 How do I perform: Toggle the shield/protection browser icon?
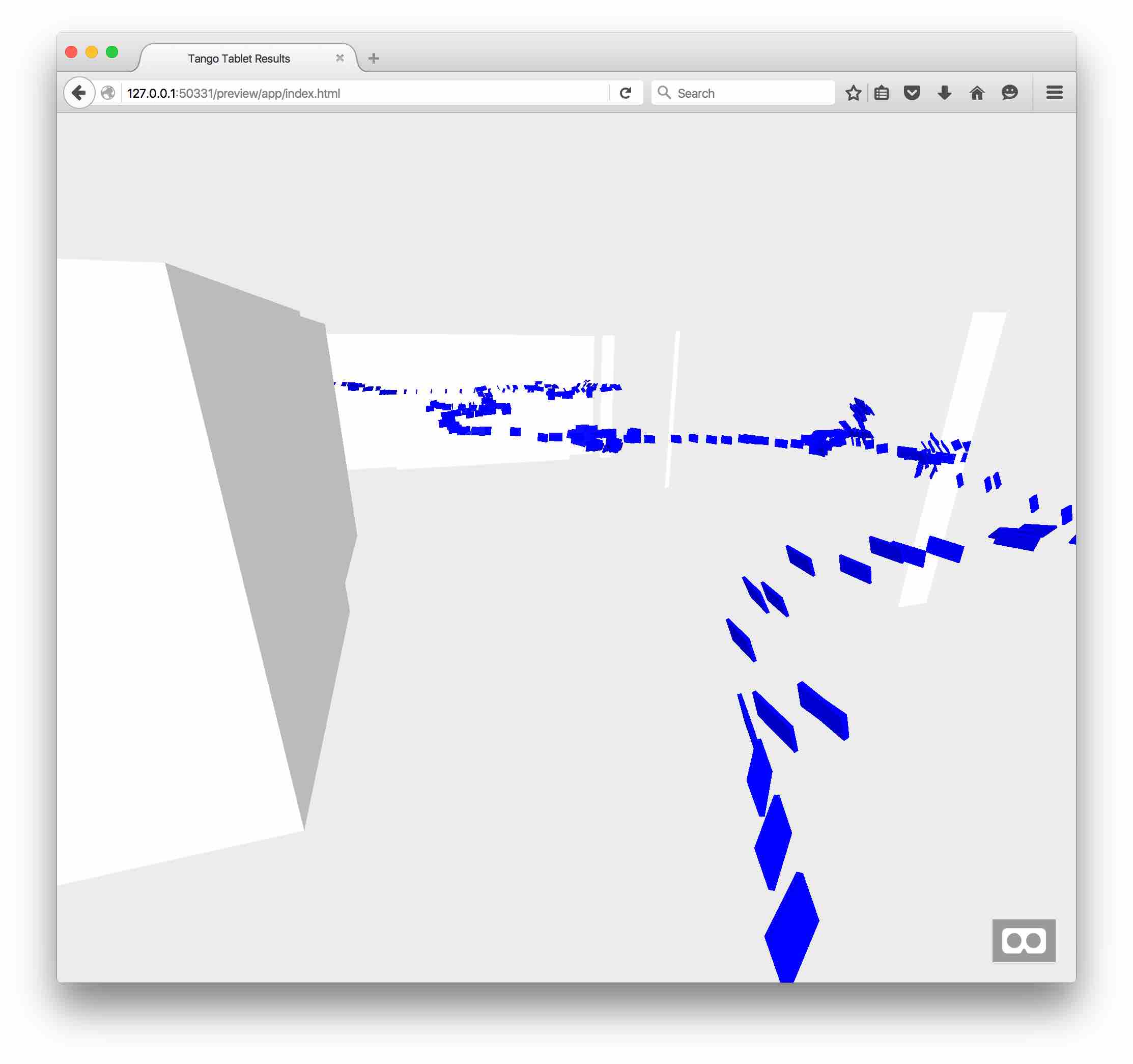coord(915,92)
